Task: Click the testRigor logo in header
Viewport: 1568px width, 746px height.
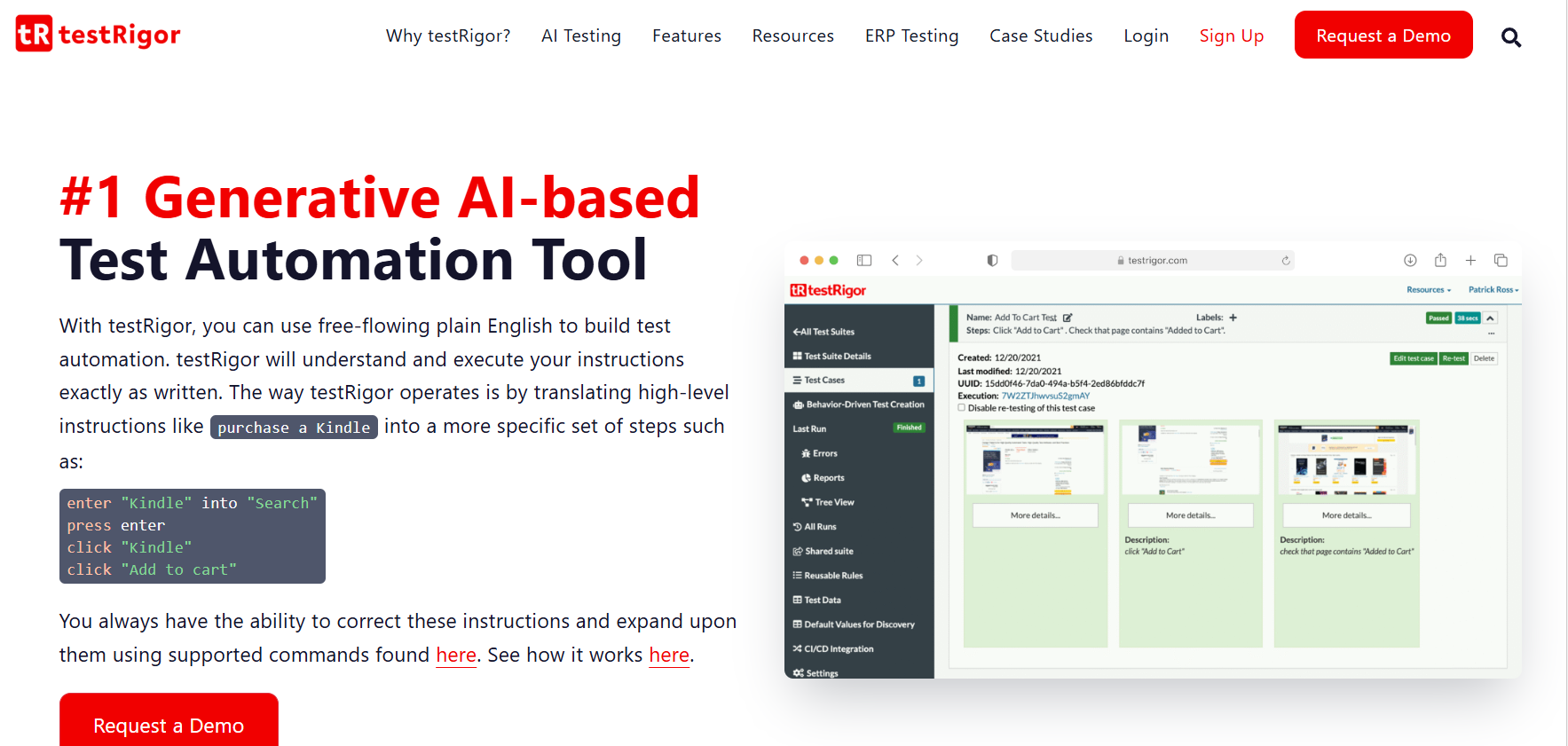Action: [x=98, y=34]
